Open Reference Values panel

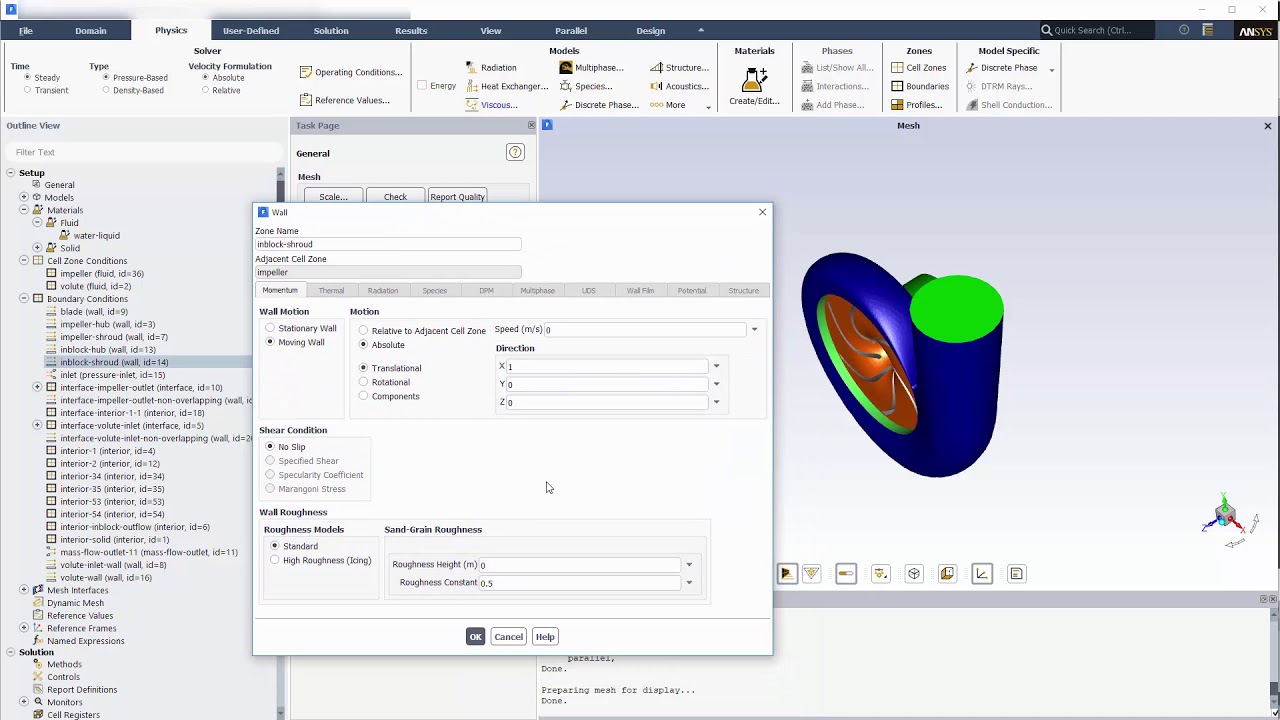pos(345,100)
